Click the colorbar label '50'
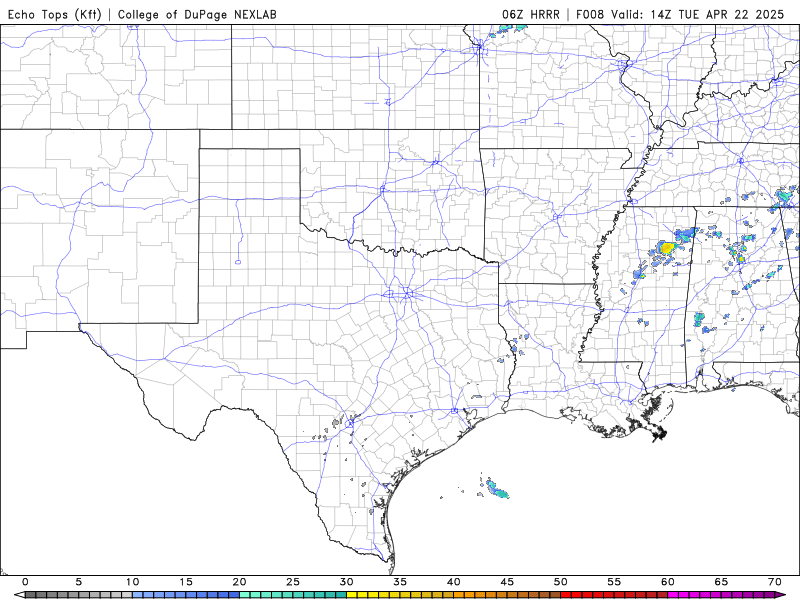Screen dimensions: 800x600 coord(561,582)
